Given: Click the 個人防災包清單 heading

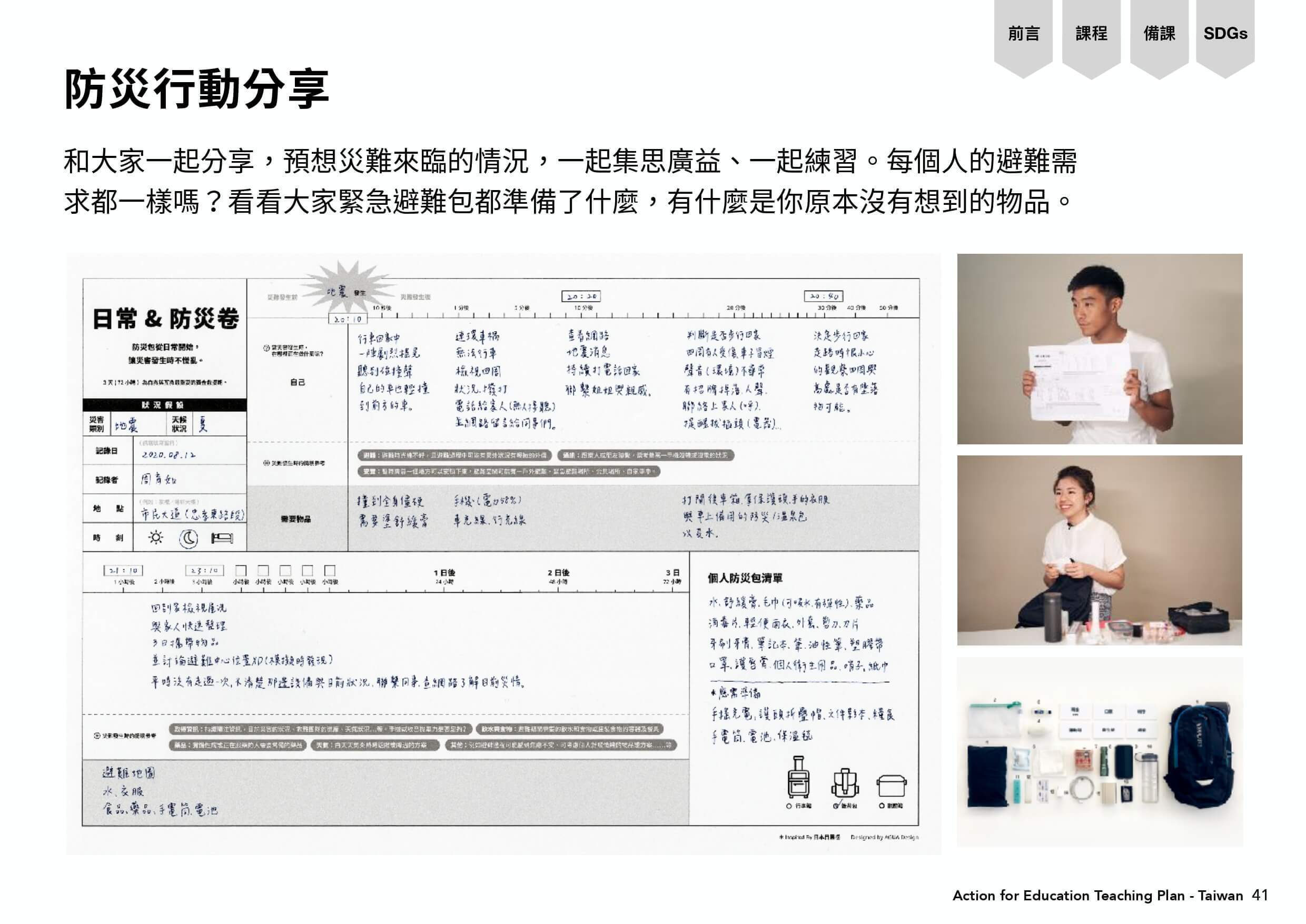Looking at the screenshot, I should [x=745, y=578].
